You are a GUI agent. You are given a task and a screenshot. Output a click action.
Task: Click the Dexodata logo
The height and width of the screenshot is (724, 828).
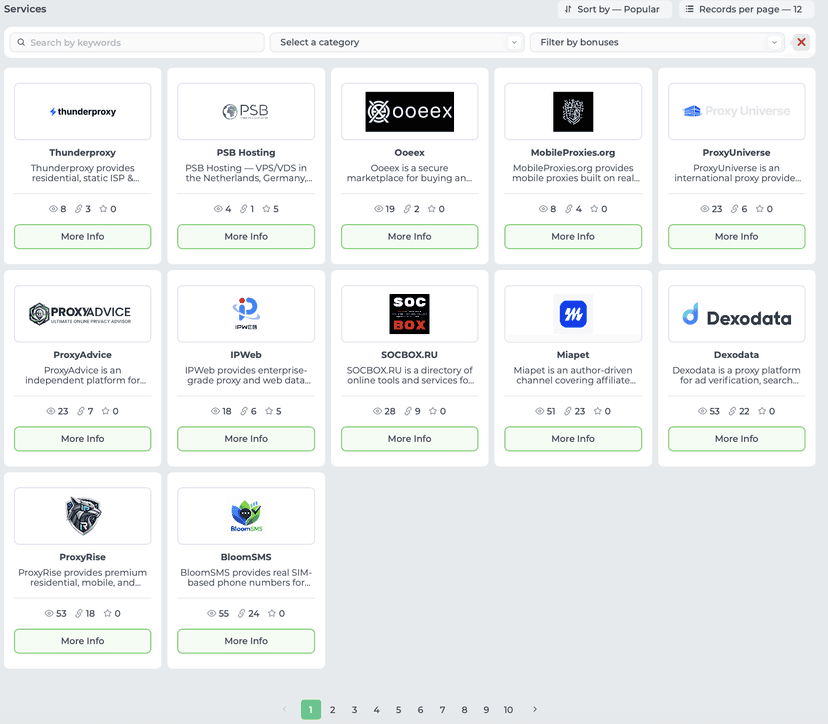pos(737,315)
